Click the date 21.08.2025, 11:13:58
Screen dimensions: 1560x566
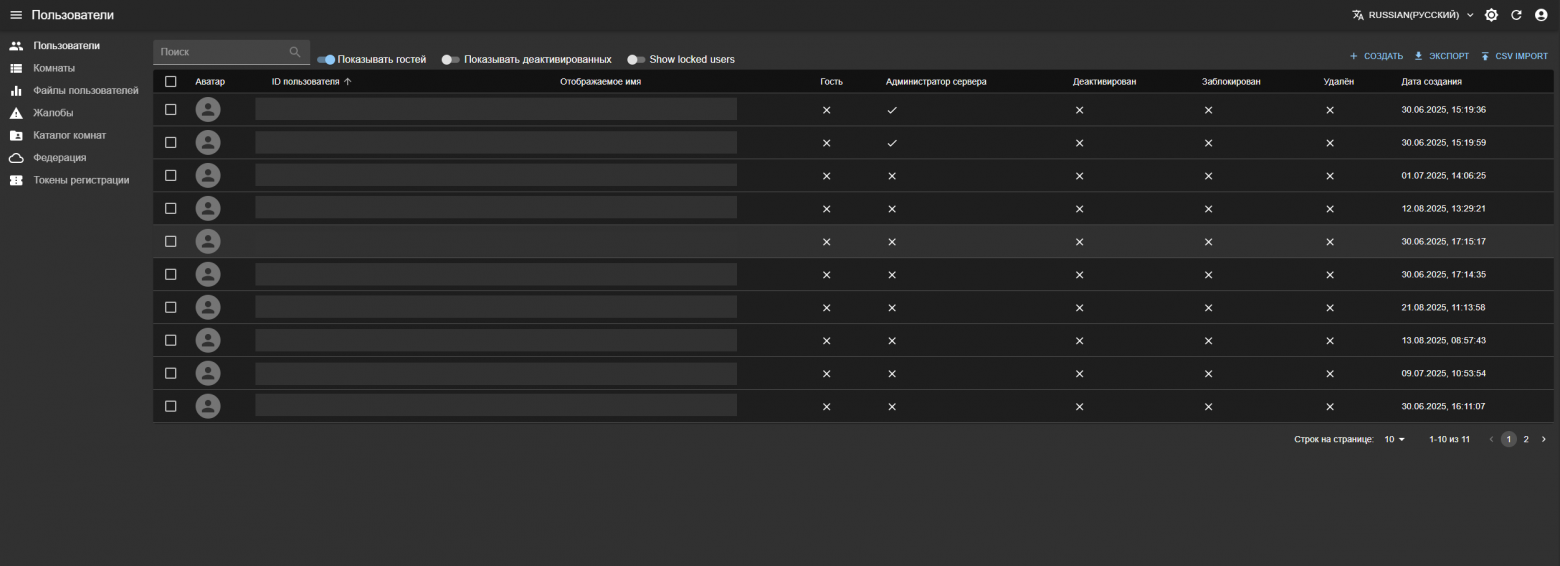[1444, 307]
